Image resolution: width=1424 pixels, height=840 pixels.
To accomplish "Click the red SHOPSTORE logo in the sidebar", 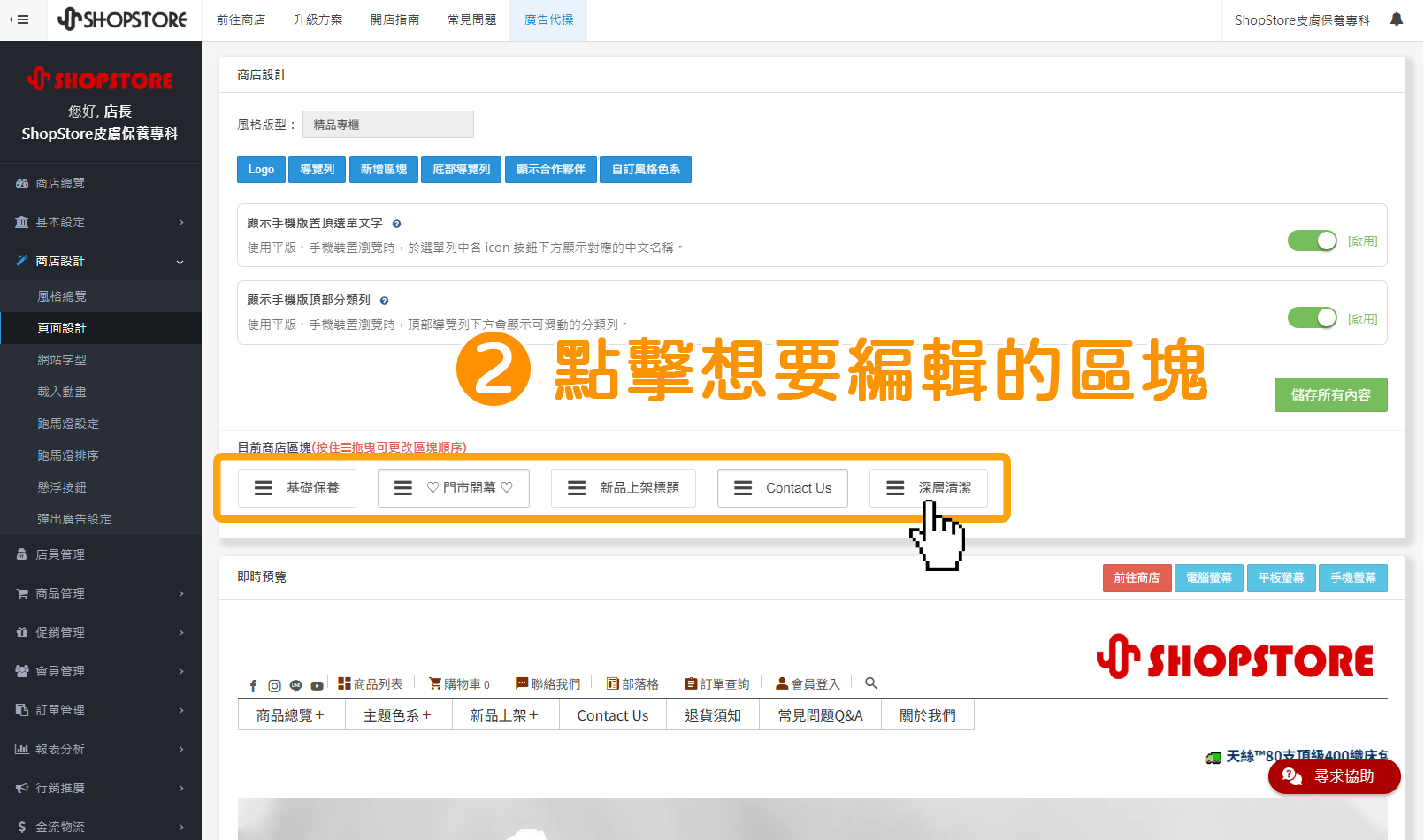I will coord(100,80).
